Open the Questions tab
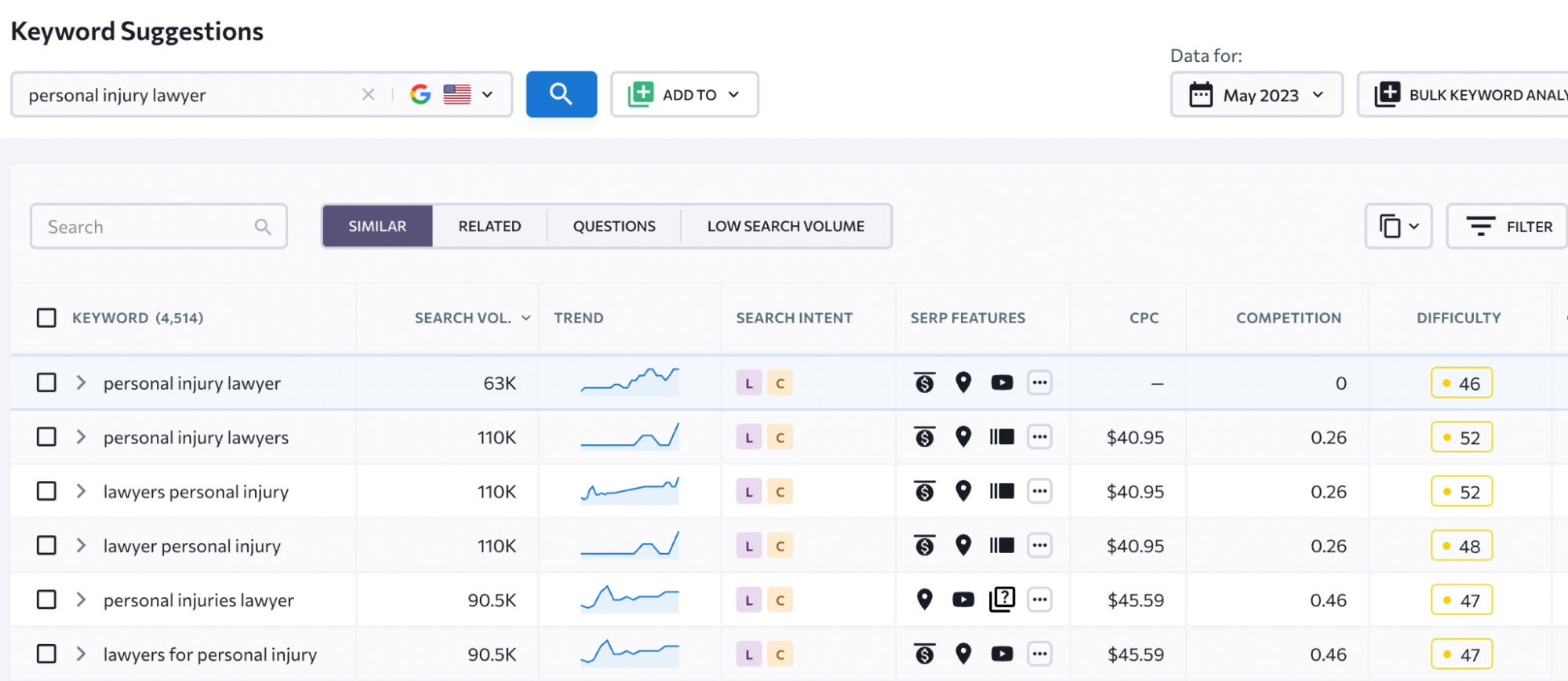The width and height of the screenshot is (1568, 681). coord(613,227)
